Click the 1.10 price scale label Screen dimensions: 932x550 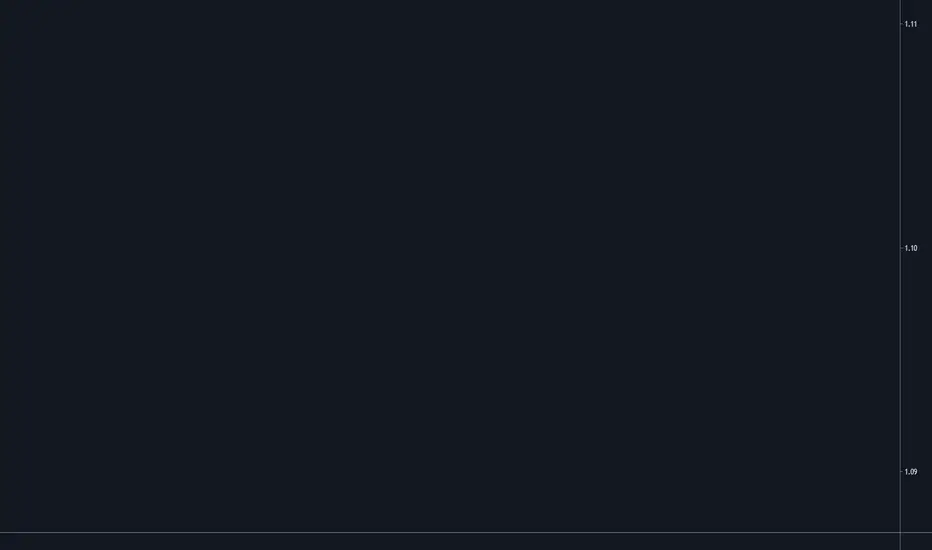[911, 248]
